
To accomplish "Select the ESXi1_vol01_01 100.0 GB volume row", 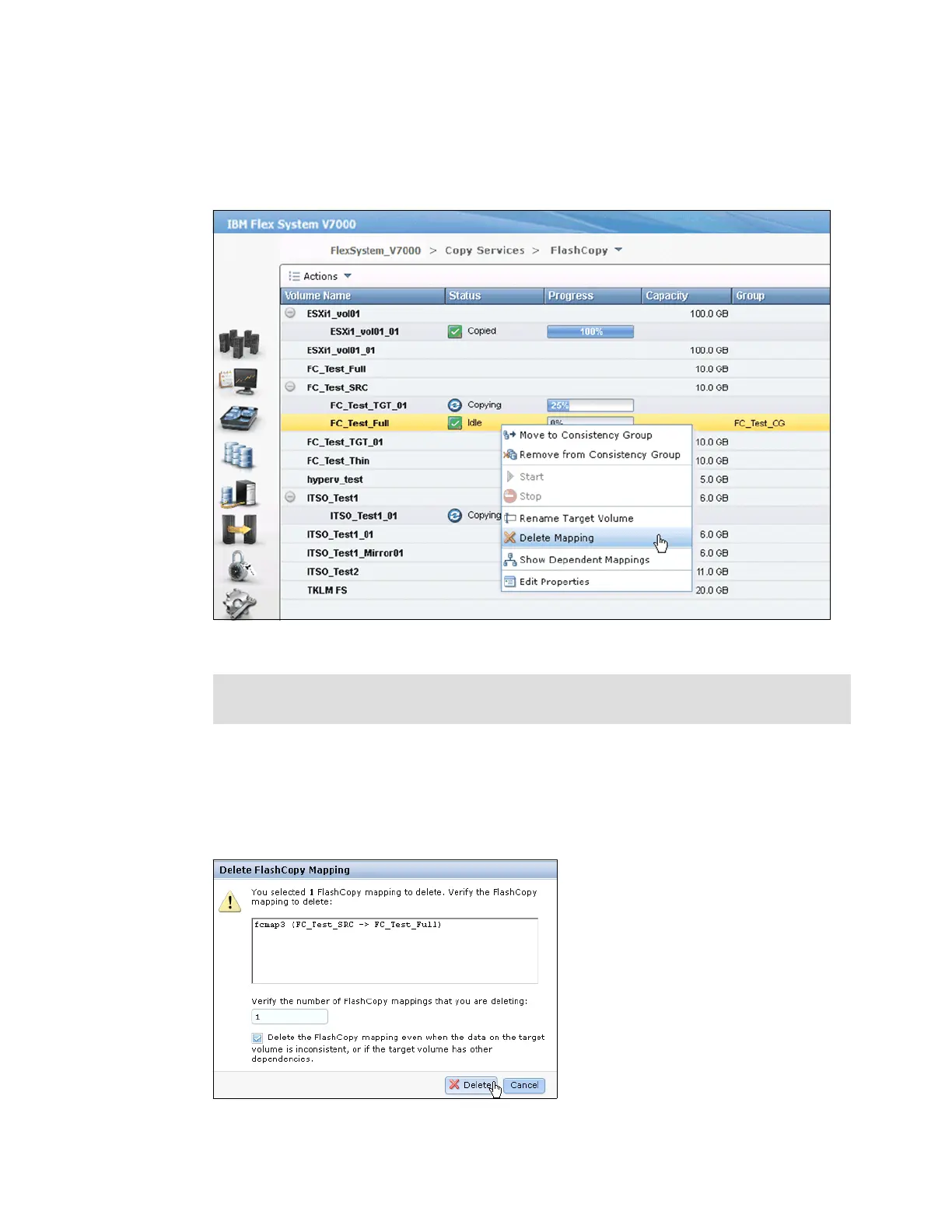I will pyautogui.click(x=555, y=351).
